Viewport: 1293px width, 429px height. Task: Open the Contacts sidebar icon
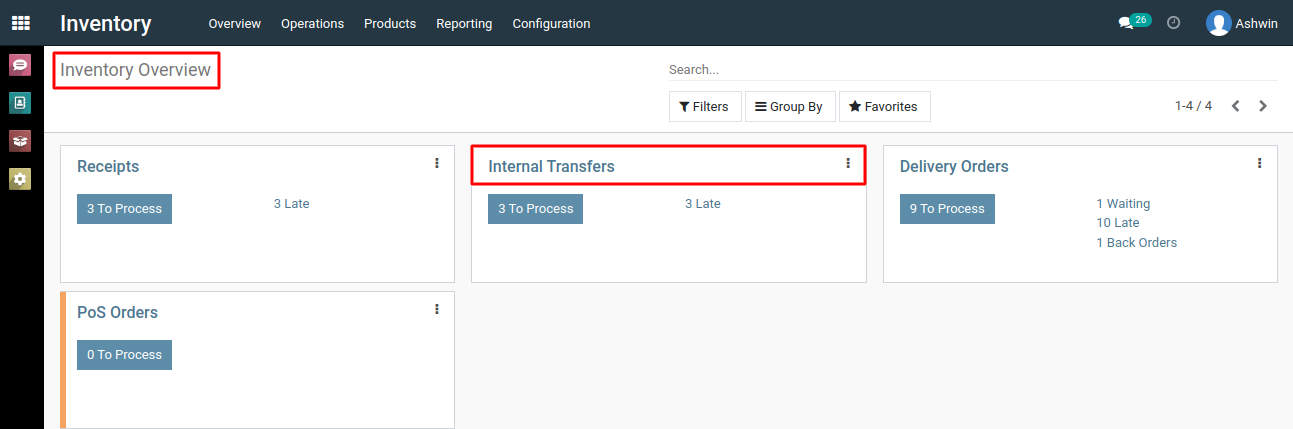tap(20, 102)
